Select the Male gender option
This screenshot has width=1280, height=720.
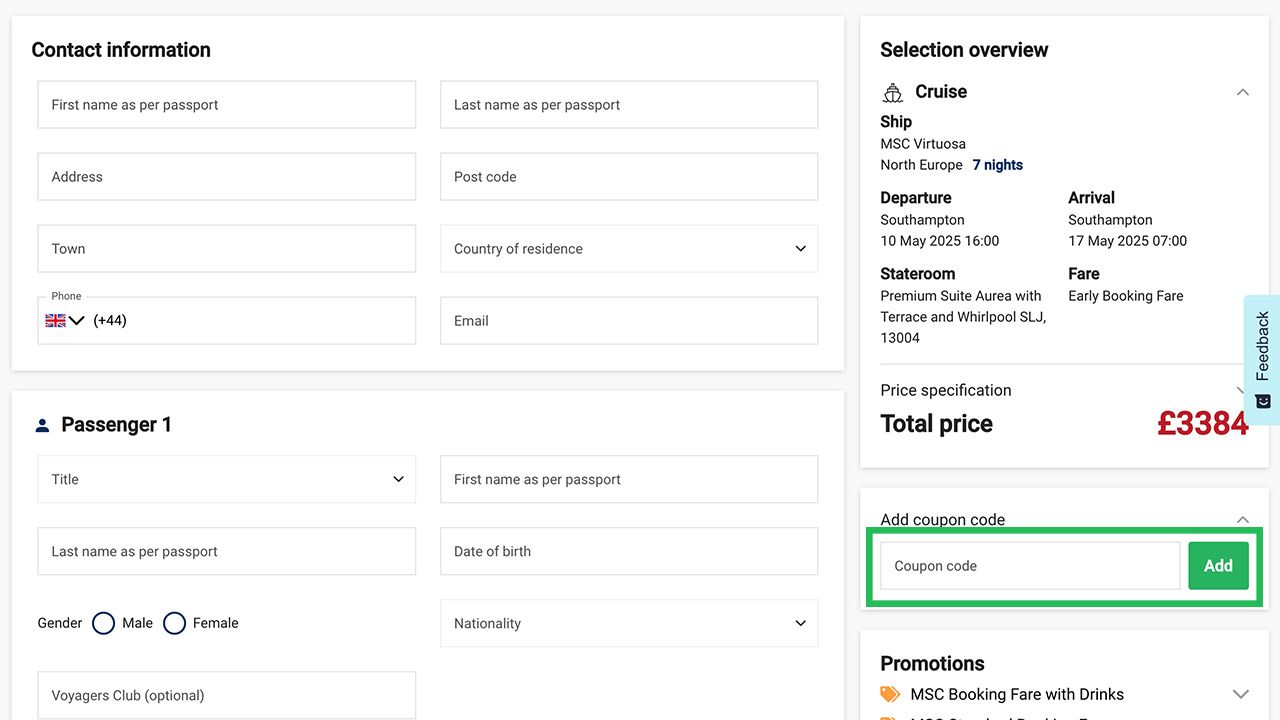tap(103, 623)
